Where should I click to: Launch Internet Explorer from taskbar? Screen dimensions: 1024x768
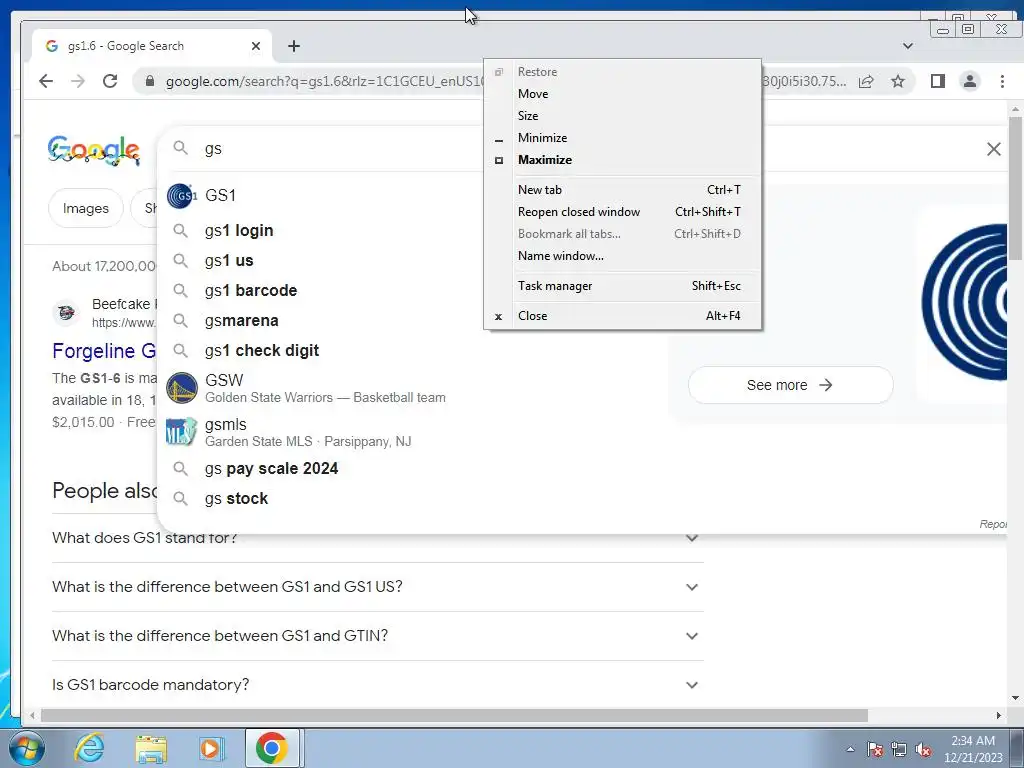click(x=89, y=748)
